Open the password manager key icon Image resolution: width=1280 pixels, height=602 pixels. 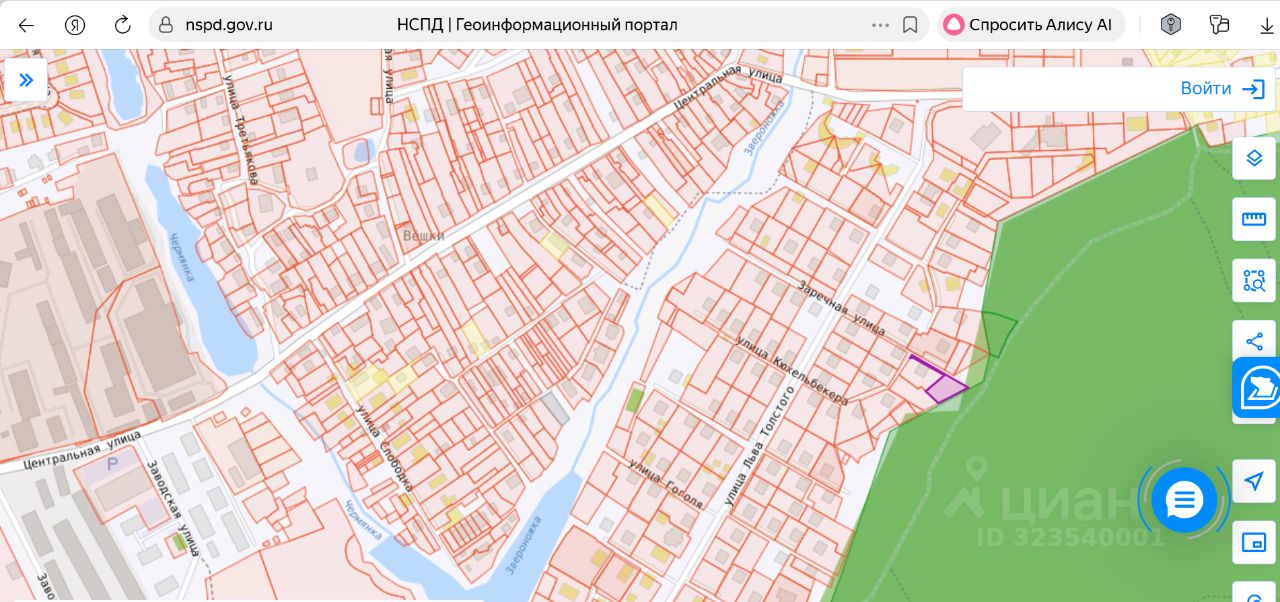(1171, 25)
